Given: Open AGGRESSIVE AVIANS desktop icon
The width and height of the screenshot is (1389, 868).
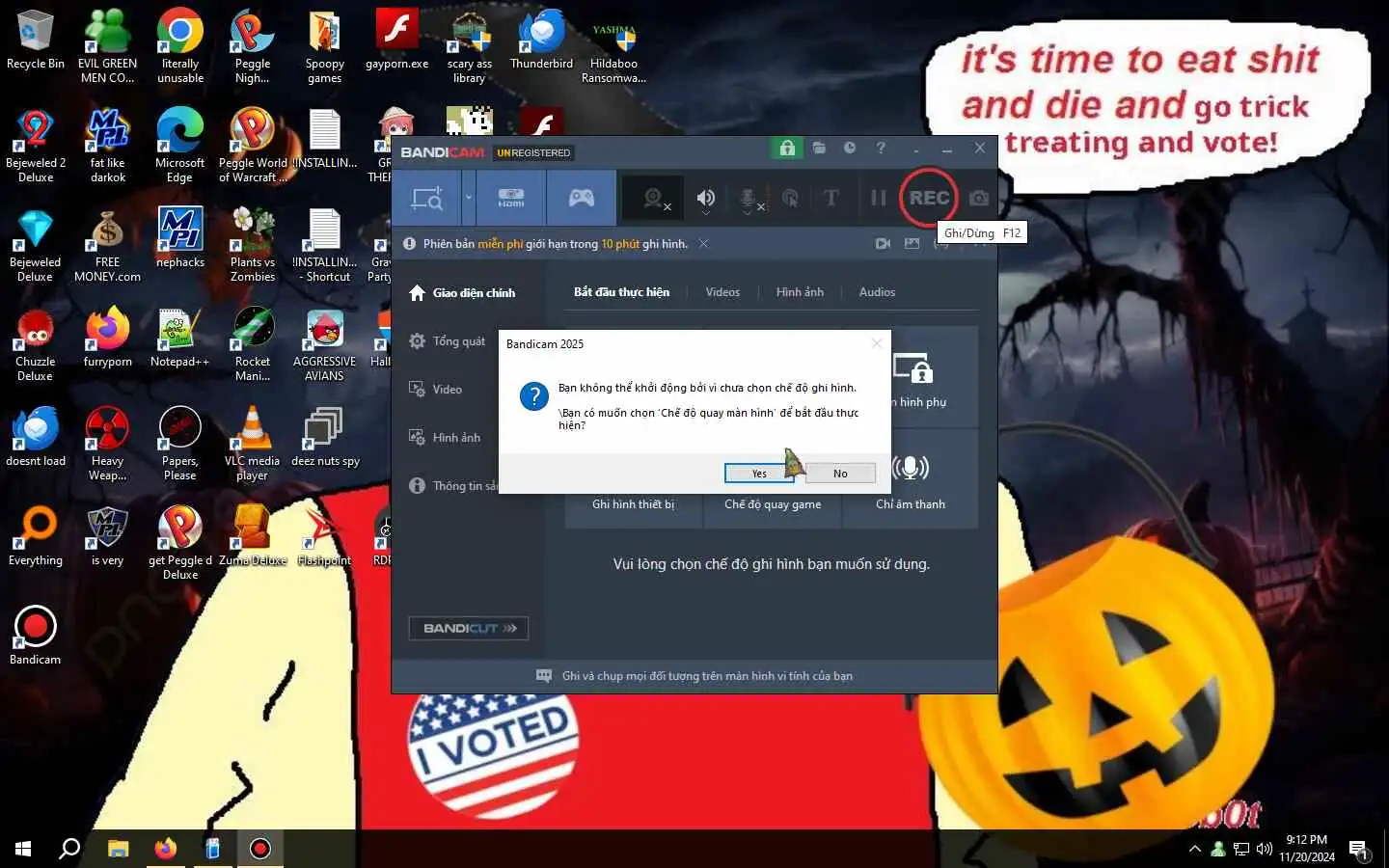Looking at the screenshot, I should (324, 344).
